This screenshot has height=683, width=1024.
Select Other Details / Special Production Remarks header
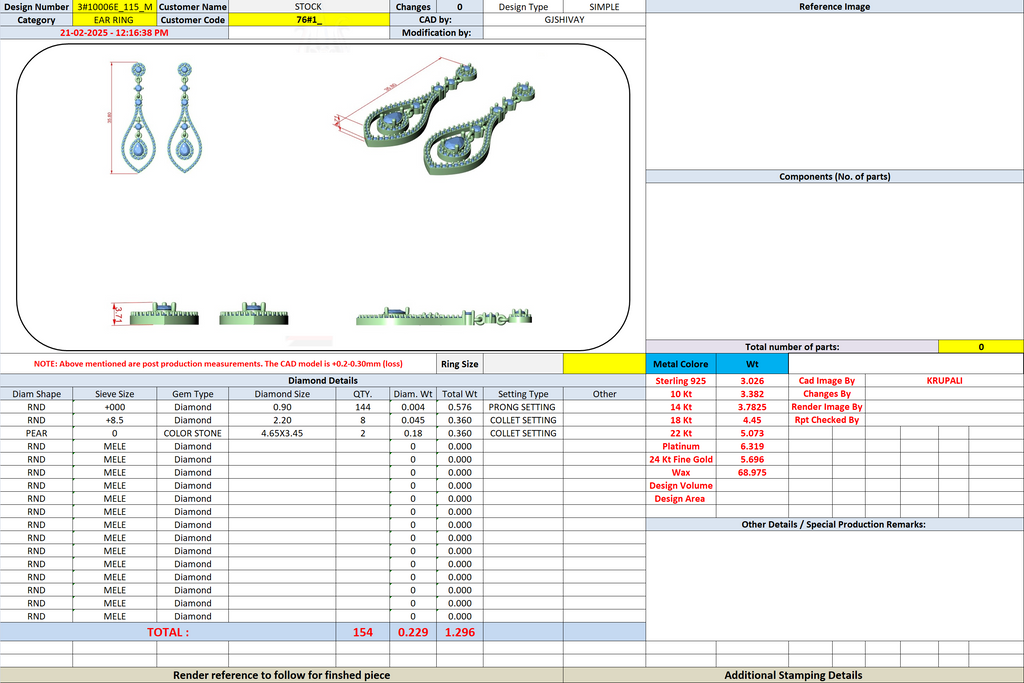[x=833, y=524]
